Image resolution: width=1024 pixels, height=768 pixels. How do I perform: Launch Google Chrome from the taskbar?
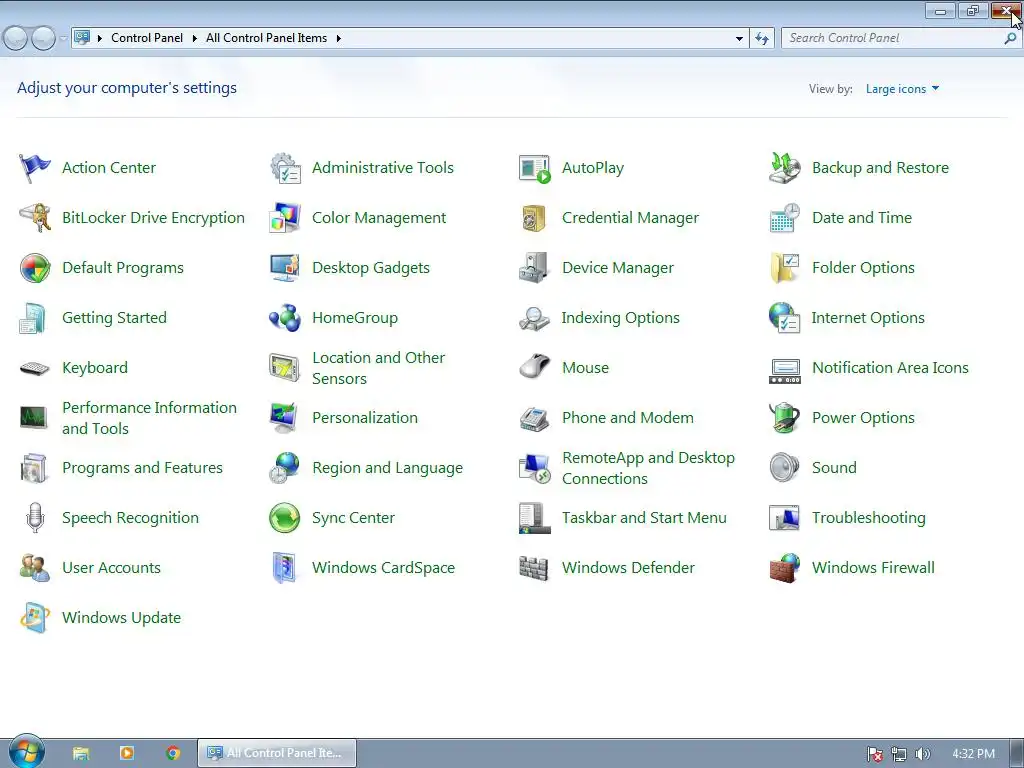click(x=173, y=754)
